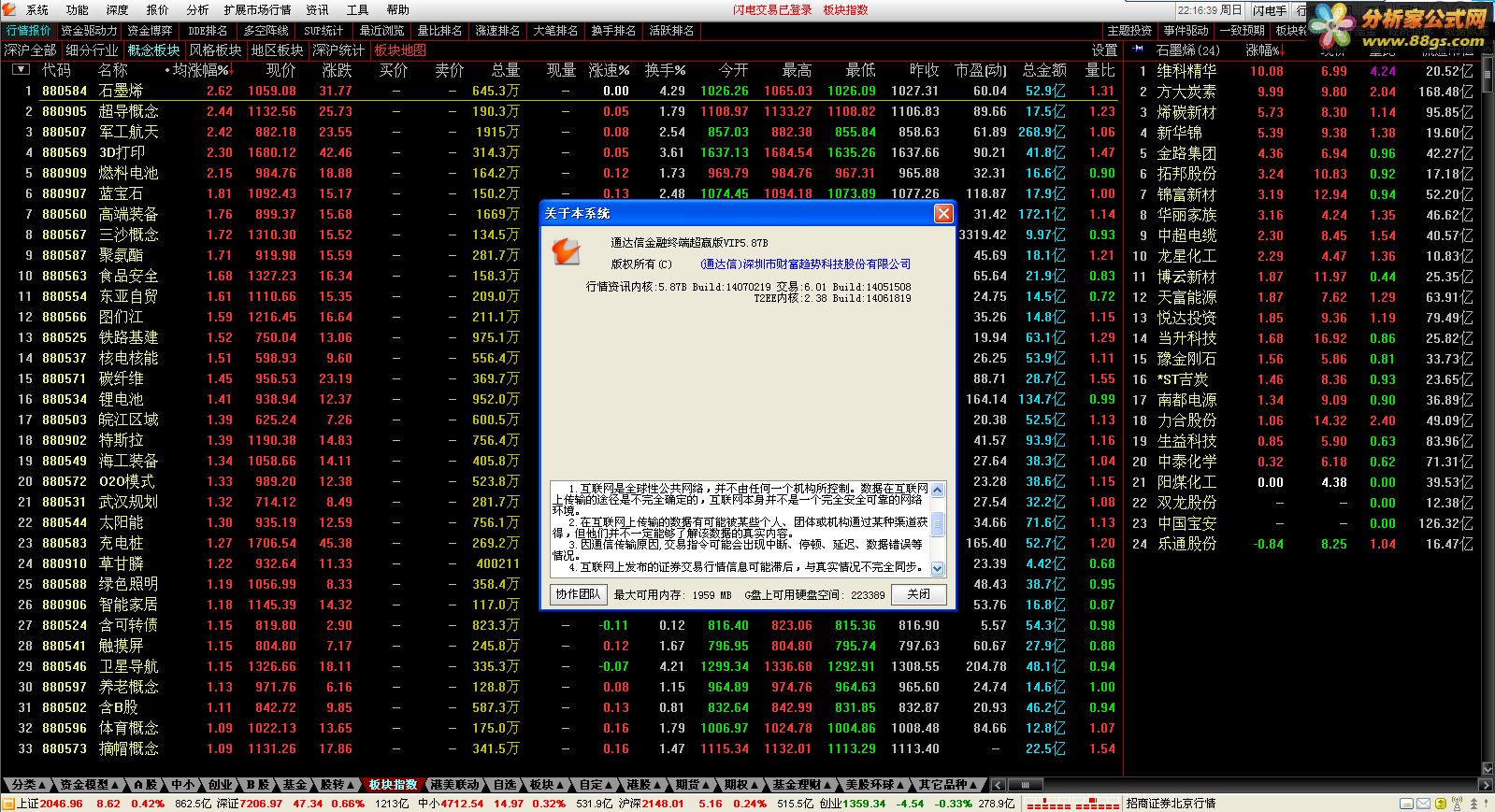Switch to 资金博弈 tab

(x=151, y=31)
